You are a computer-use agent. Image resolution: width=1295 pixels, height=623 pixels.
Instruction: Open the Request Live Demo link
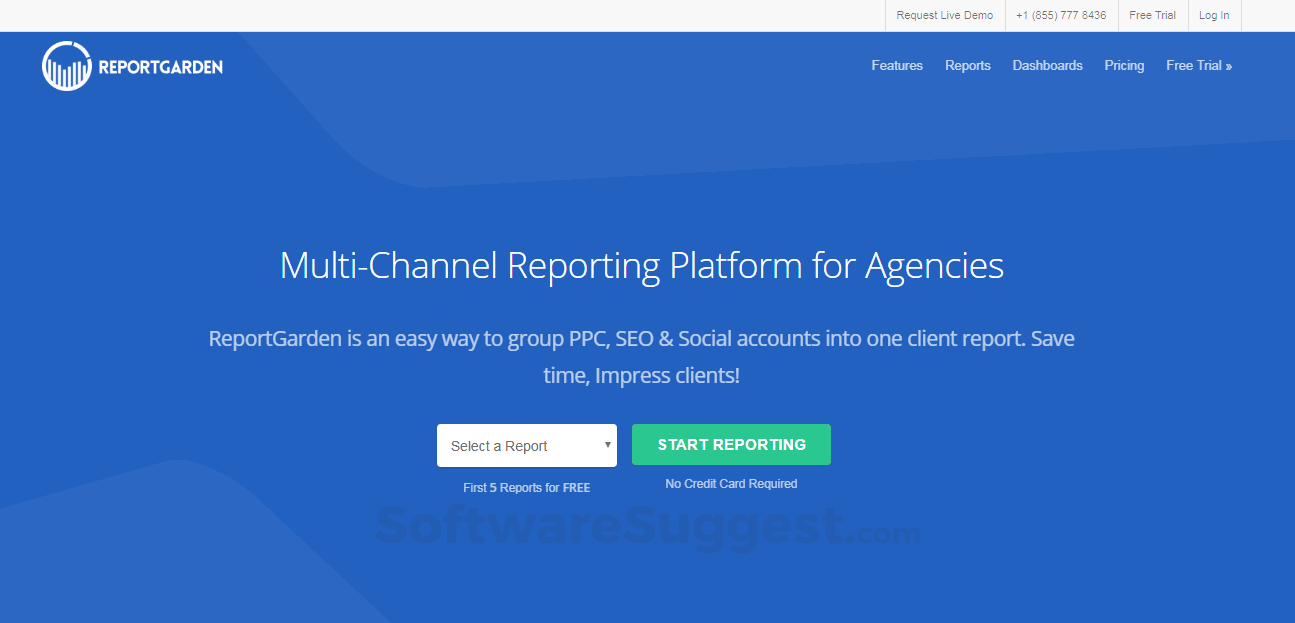coord(944,15)
